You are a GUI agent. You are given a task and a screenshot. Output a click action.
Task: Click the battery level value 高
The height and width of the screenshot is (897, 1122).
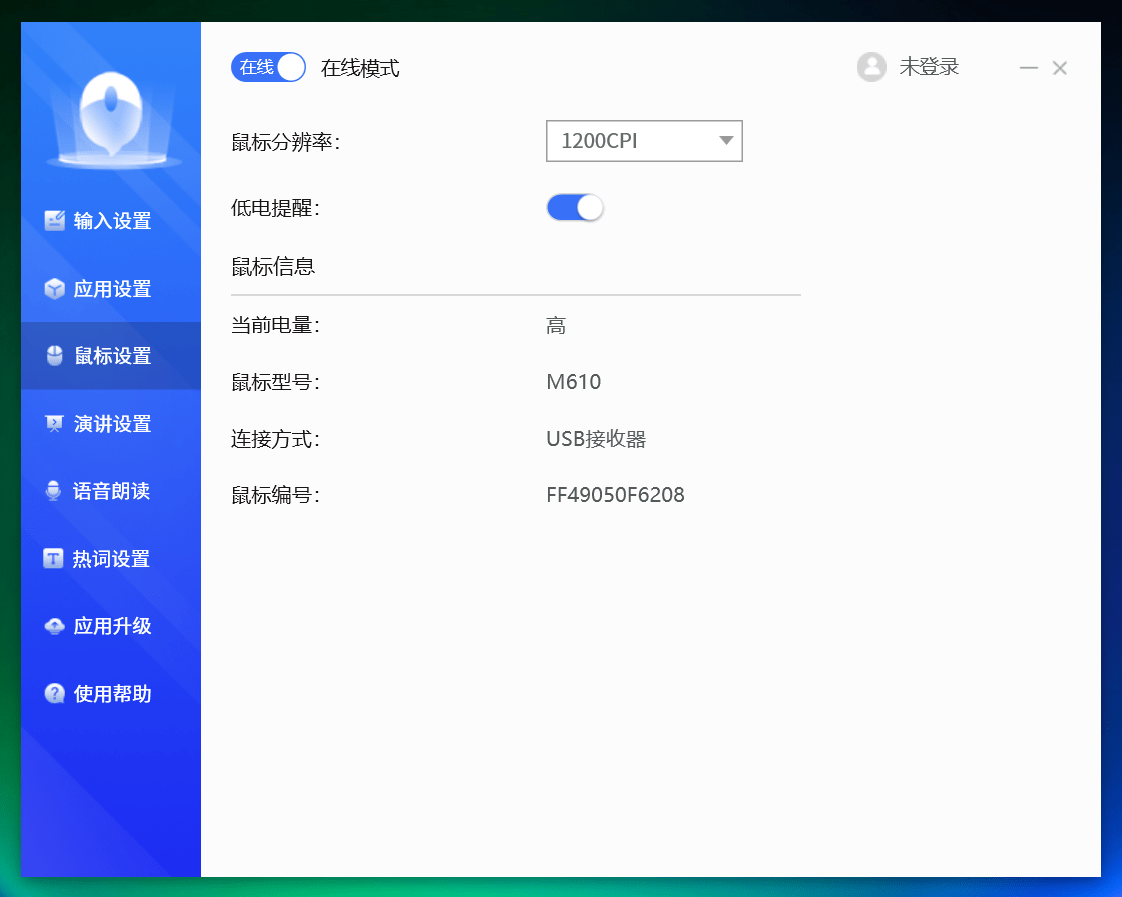pyautogui.click(x=556, y=325)
